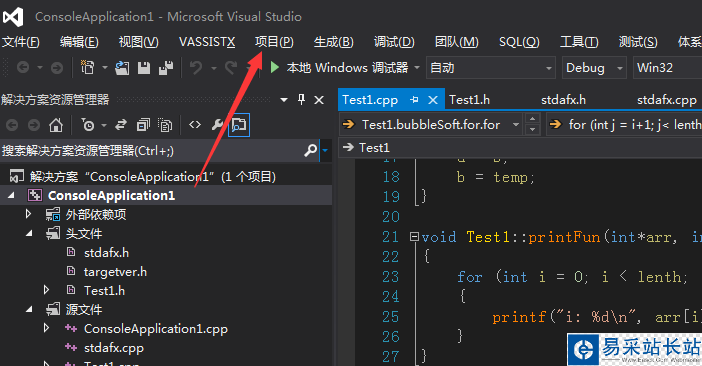This screenshot has height=366, width=702.
Task: Click View Code angle-brackets icon
Action: tap(195, 125)
